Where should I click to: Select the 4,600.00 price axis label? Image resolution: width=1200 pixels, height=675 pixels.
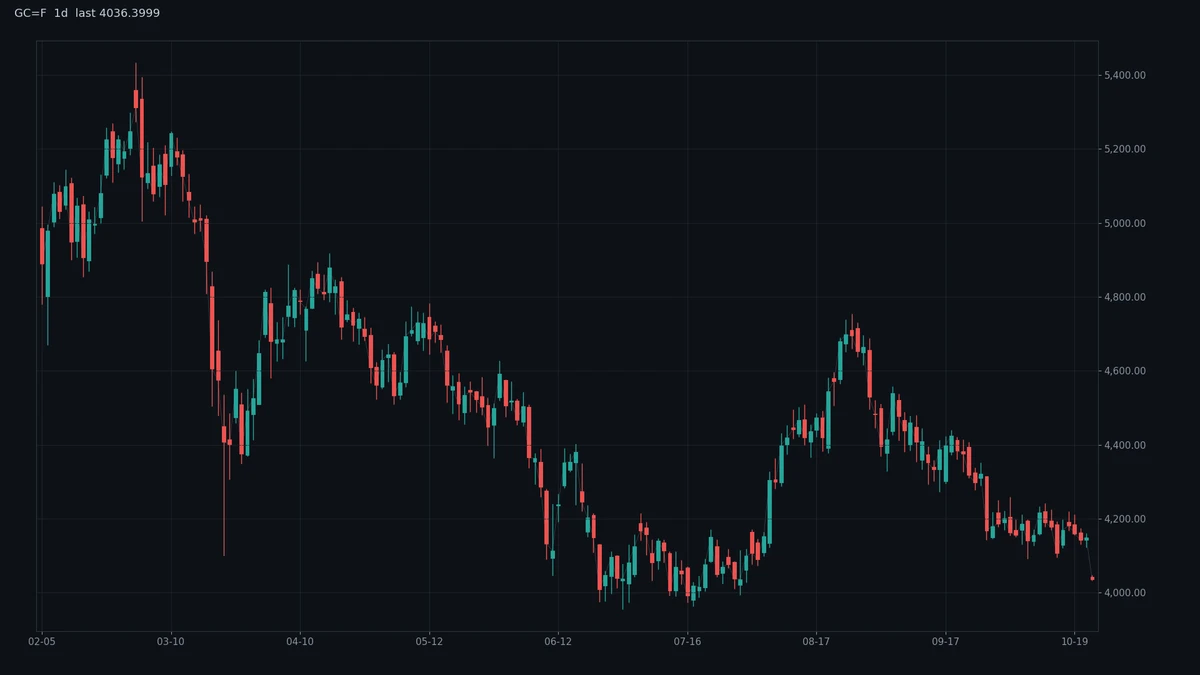[1125, 371]
